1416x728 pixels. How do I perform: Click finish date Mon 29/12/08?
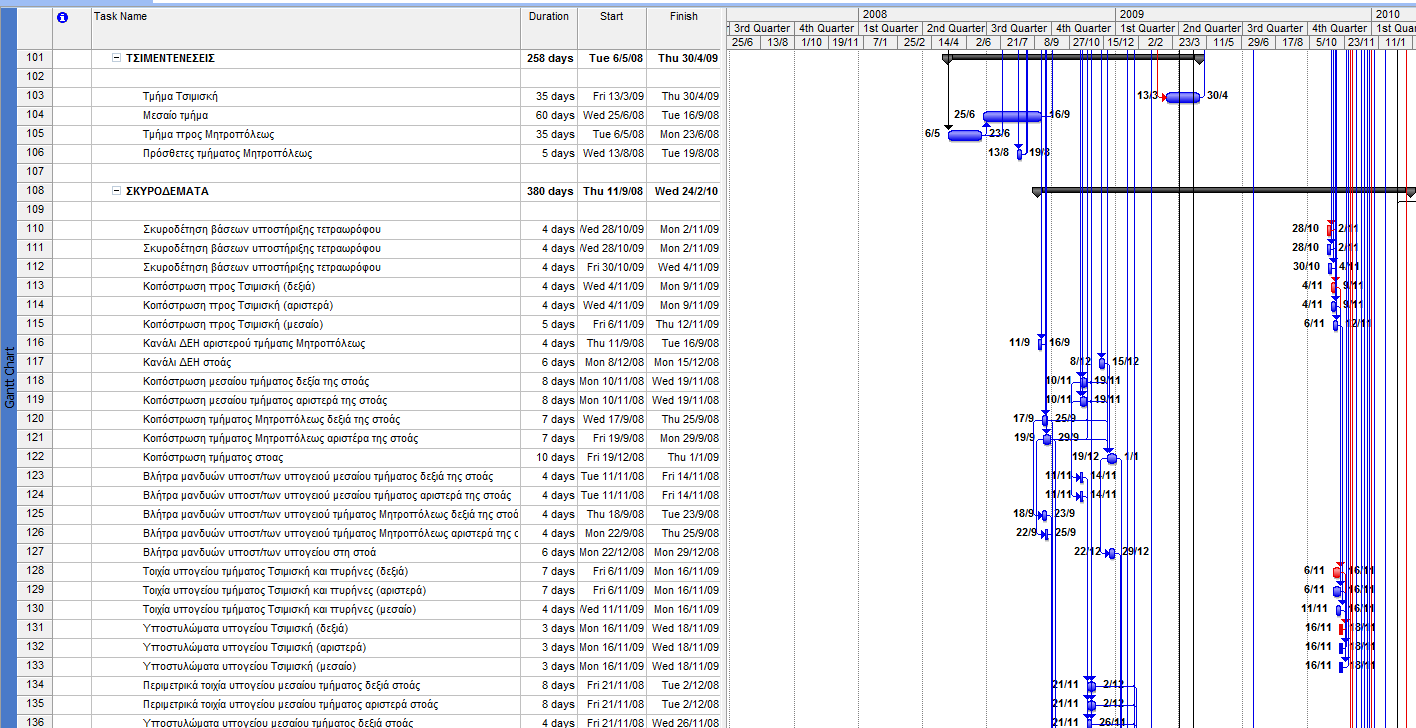pyautogui.click(x=686, y=552)
